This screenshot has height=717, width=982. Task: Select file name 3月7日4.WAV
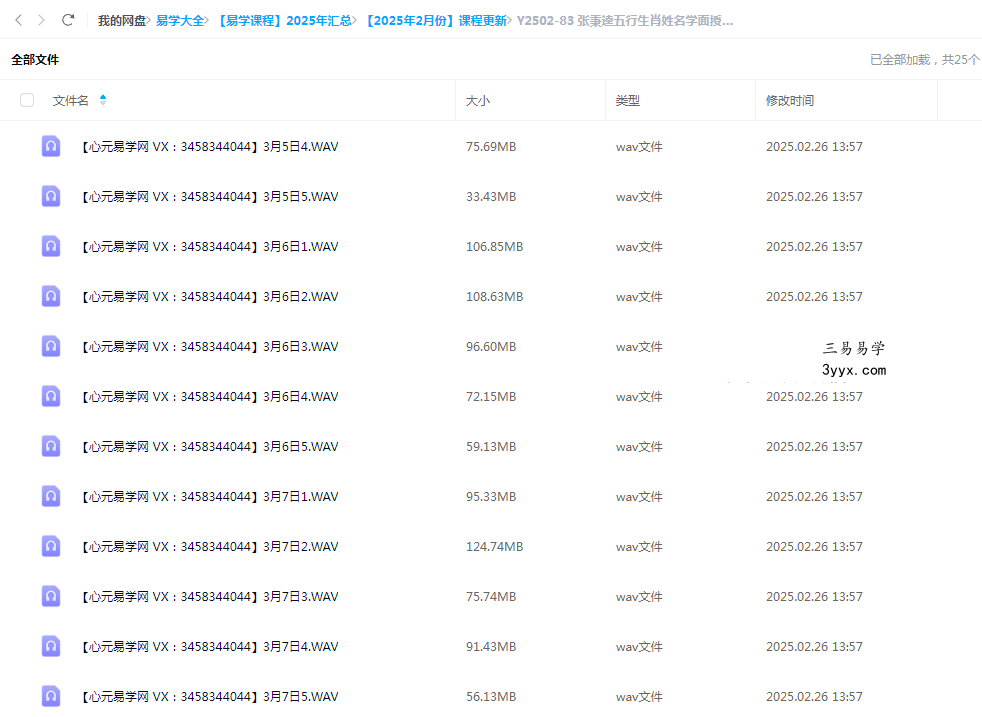click(x=209, y=647)
